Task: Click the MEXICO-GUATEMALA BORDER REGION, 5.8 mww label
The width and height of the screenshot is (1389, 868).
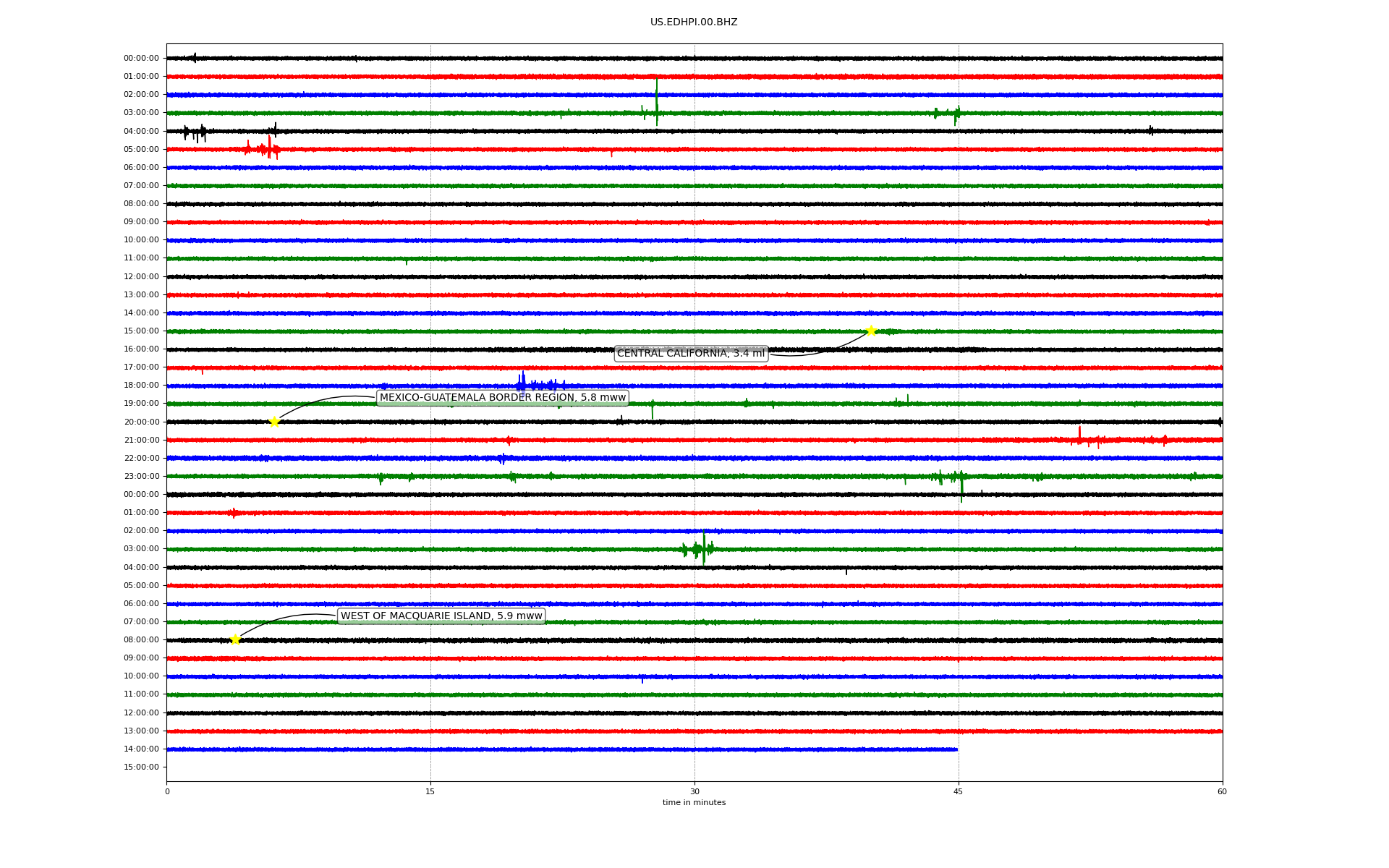Action: coord(502,398)
